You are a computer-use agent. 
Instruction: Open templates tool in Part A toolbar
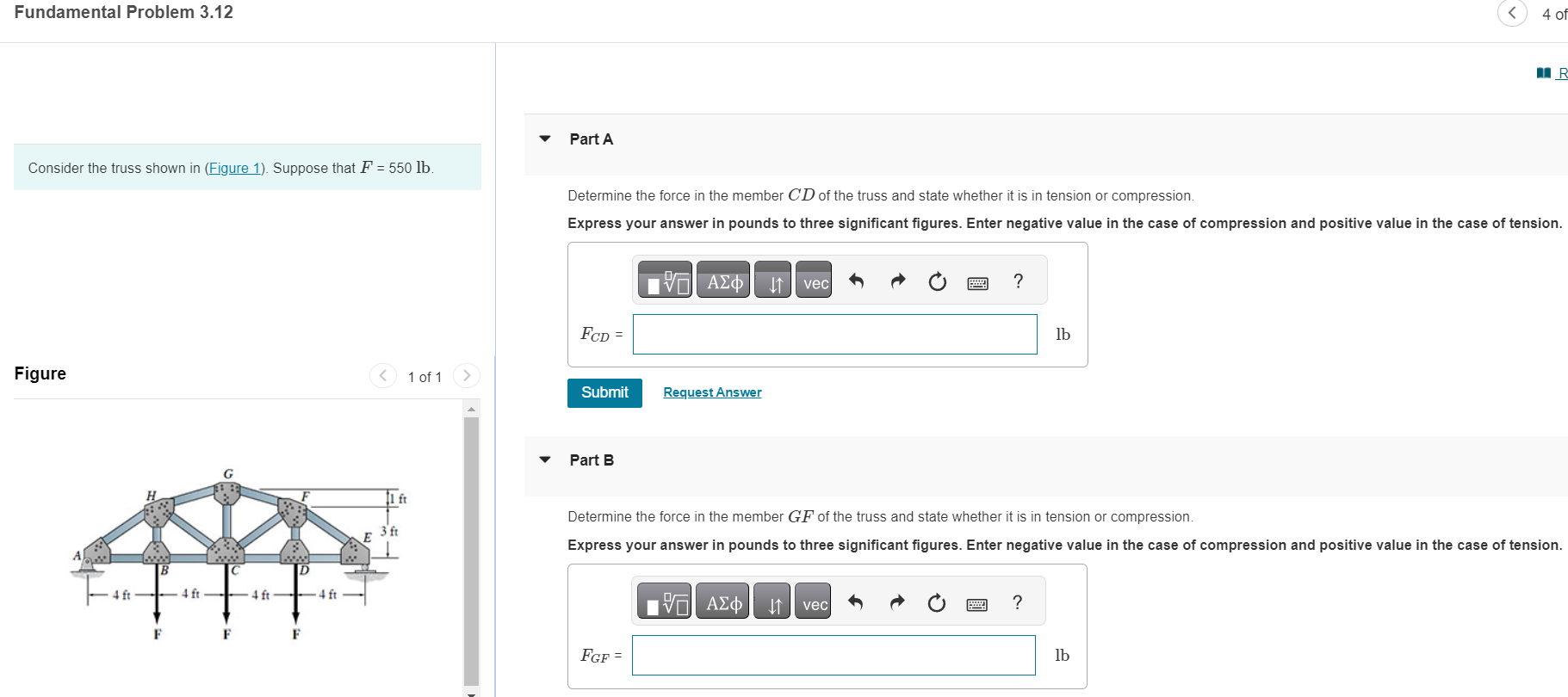(x=665, y=281)
